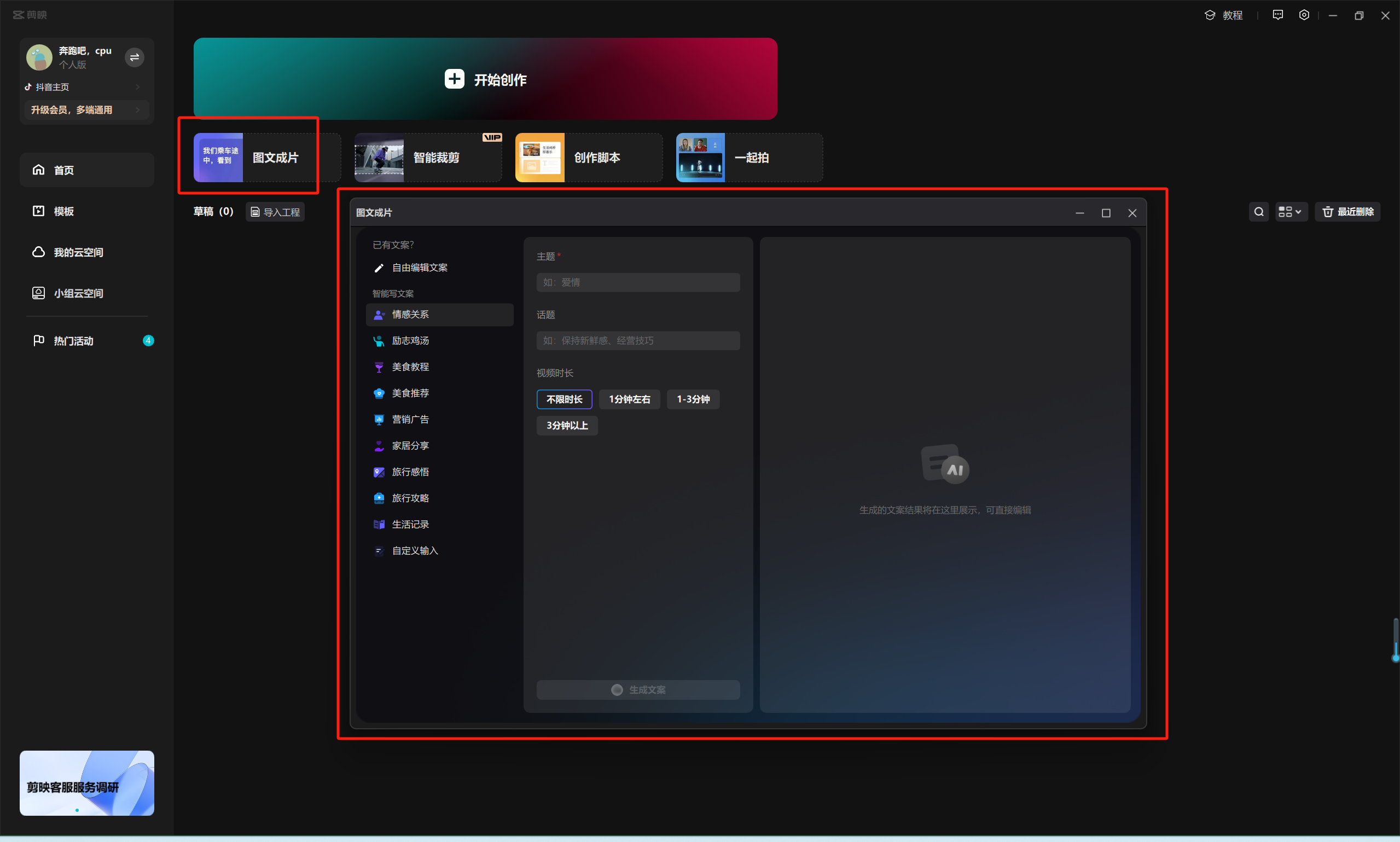Viewport: 1400px width, 842px height.
Task: Open the search icon in drafts toolbar
Action: [1258, 212]
